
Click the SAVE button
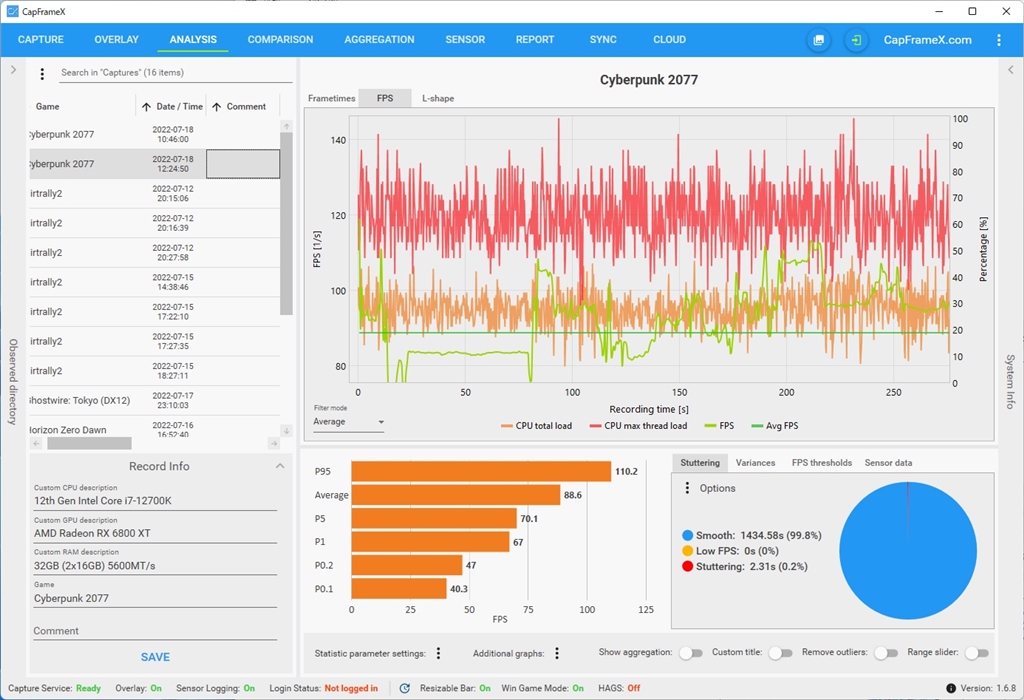155,657
